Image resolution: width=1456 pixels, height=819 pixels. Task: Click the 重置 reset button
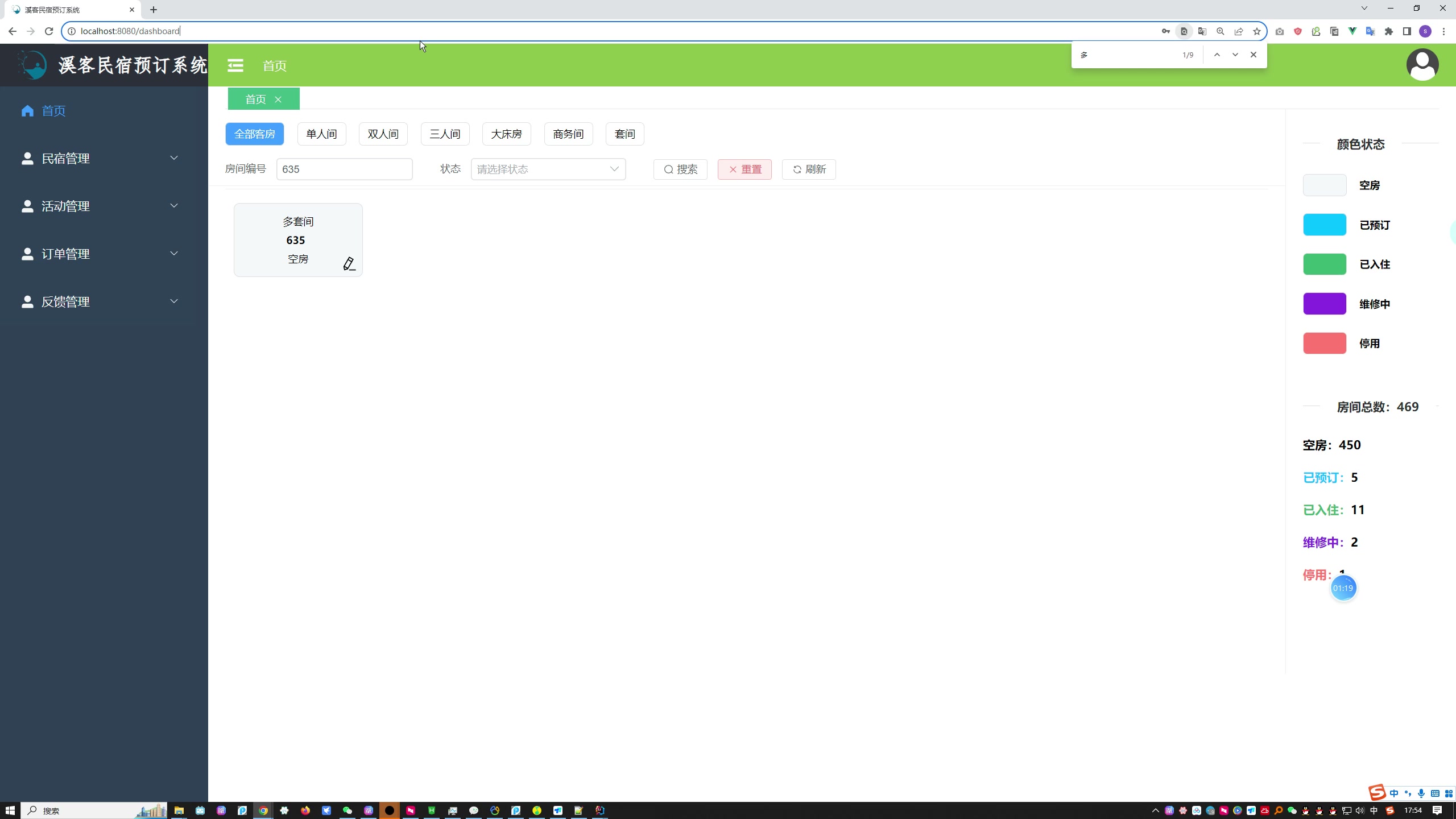pyautogui.click(x=744, y=169)
